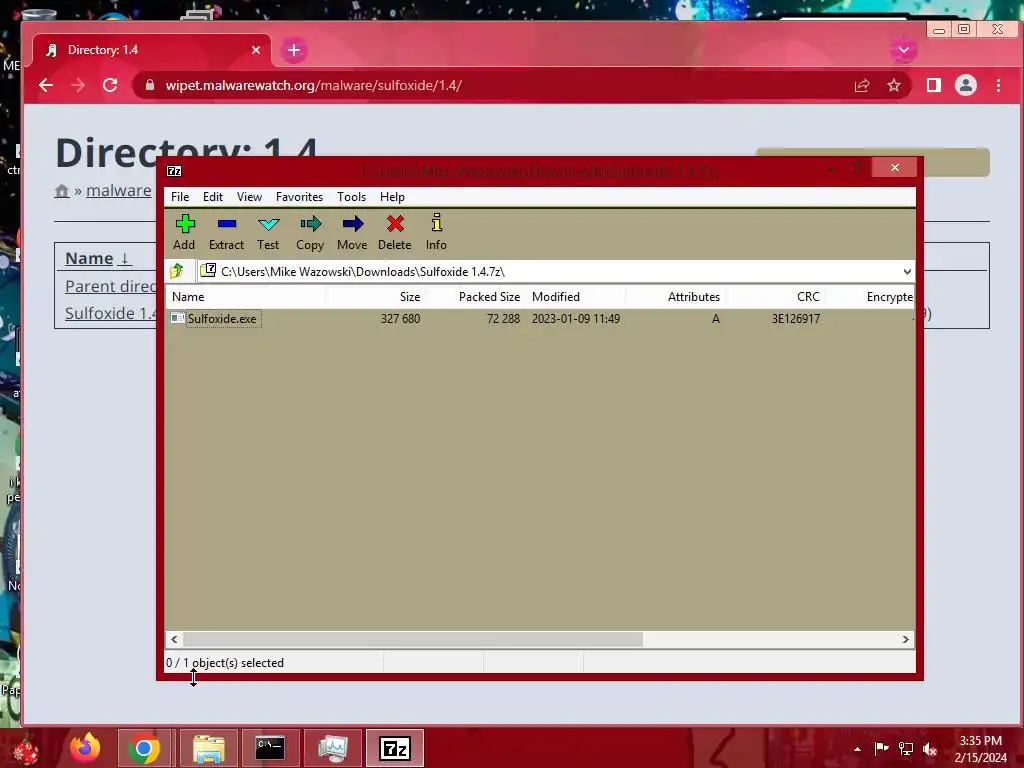Open the Info tool
Screen dimensions: 1024x768
436,232
